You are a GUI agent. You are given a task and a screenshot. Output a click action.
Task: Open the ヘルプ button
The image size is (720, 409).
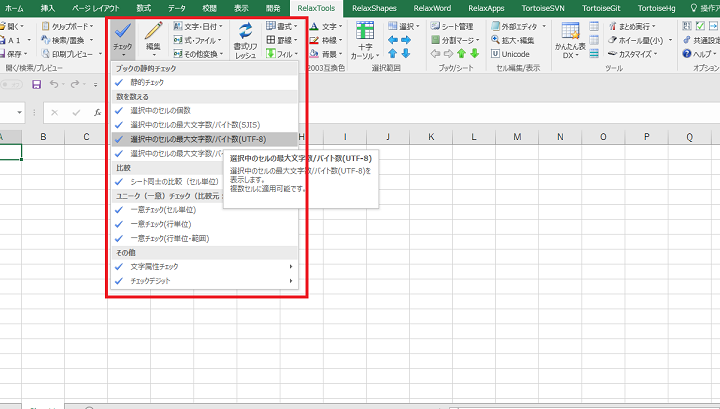699,54
